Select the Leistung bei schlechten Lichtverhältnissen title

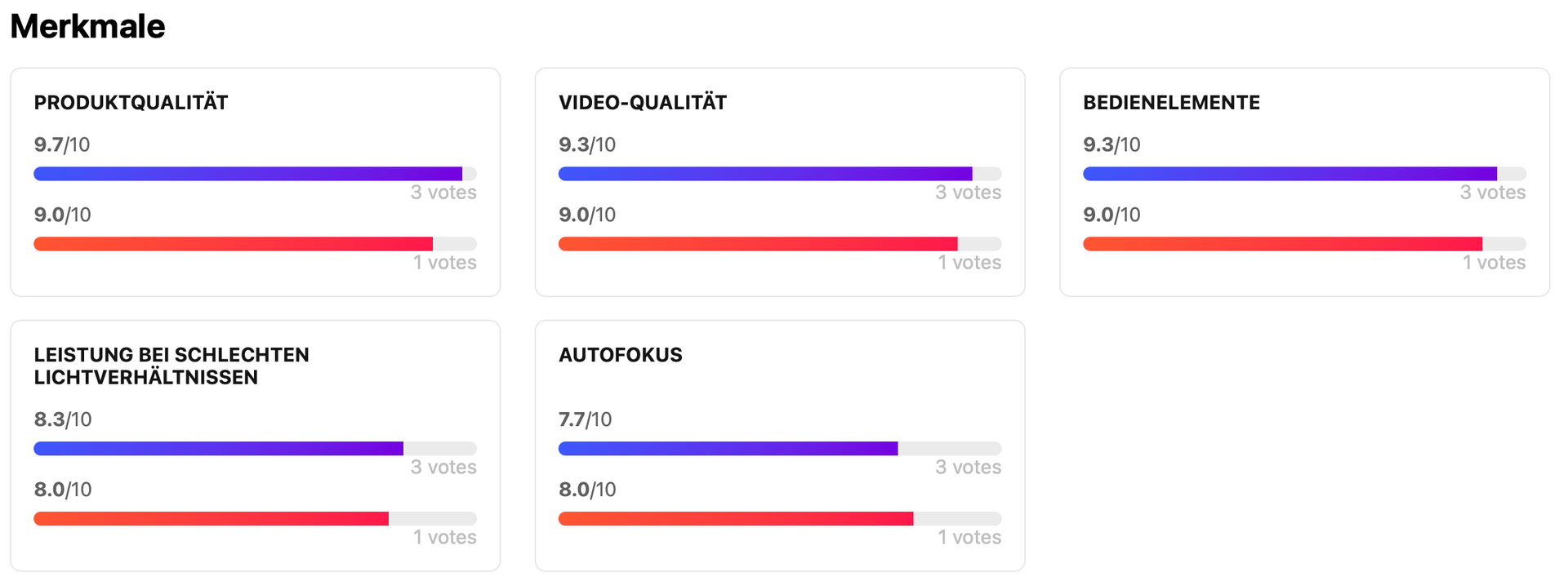(171, 366)
